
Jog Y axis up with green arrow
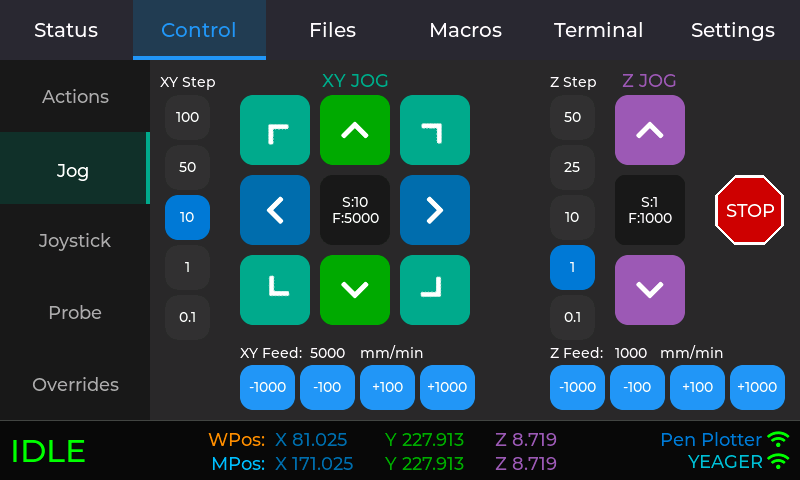click(355, 130)
